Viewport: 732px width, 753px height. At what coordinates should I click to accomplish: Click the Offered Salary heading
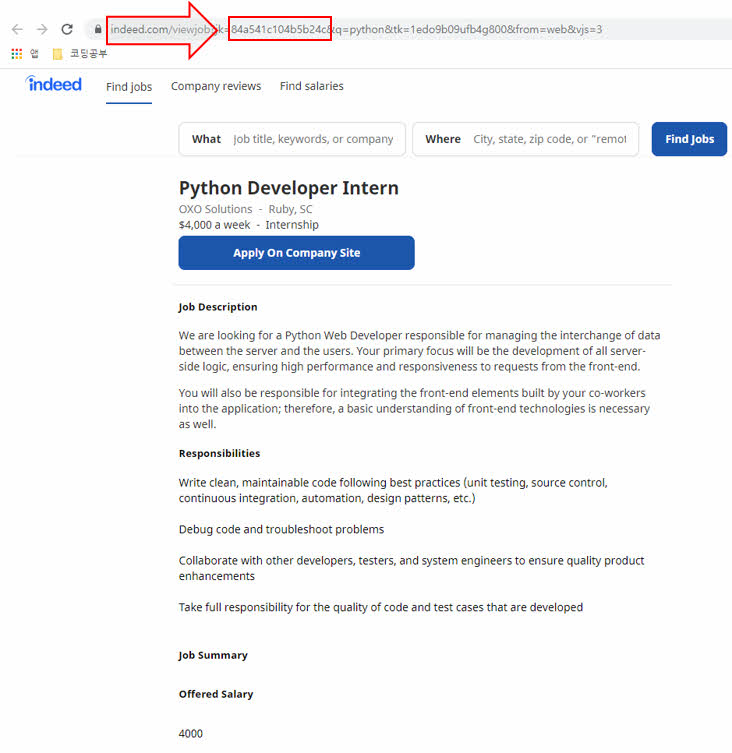tap(216, 694)
